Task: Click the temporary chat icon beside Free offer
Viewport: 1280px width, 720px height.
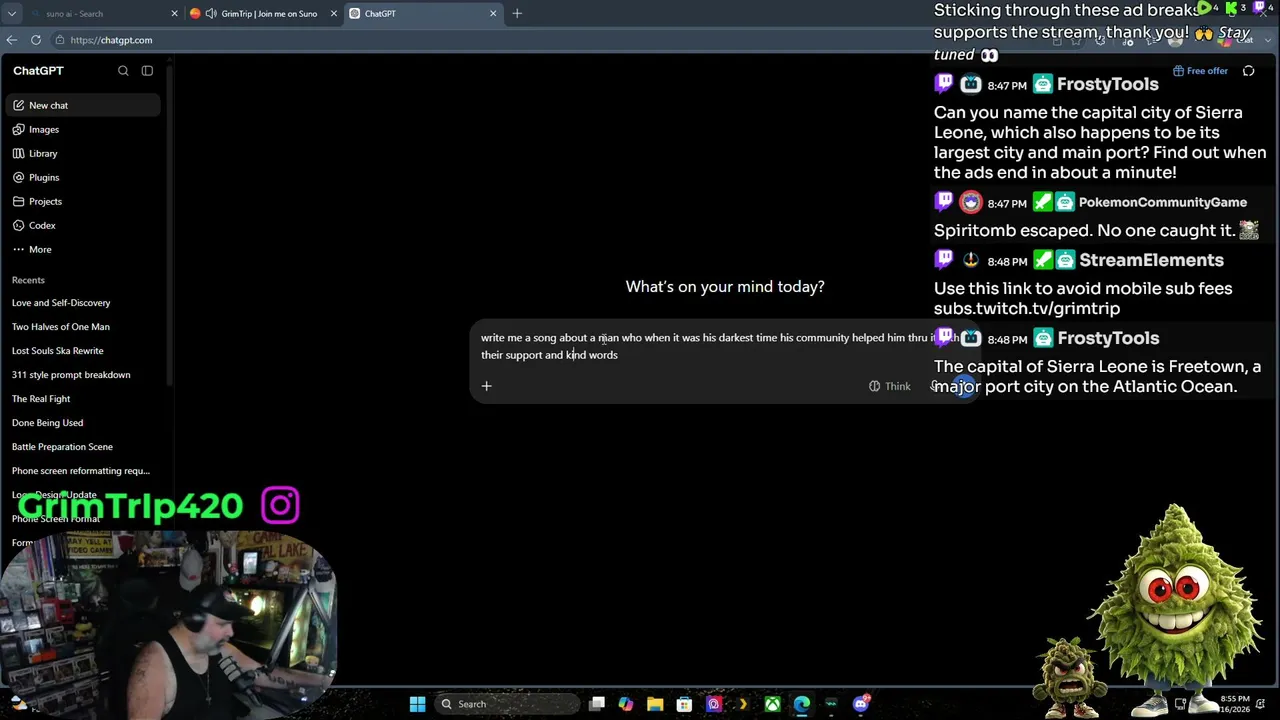Action: coord(1249,71)
